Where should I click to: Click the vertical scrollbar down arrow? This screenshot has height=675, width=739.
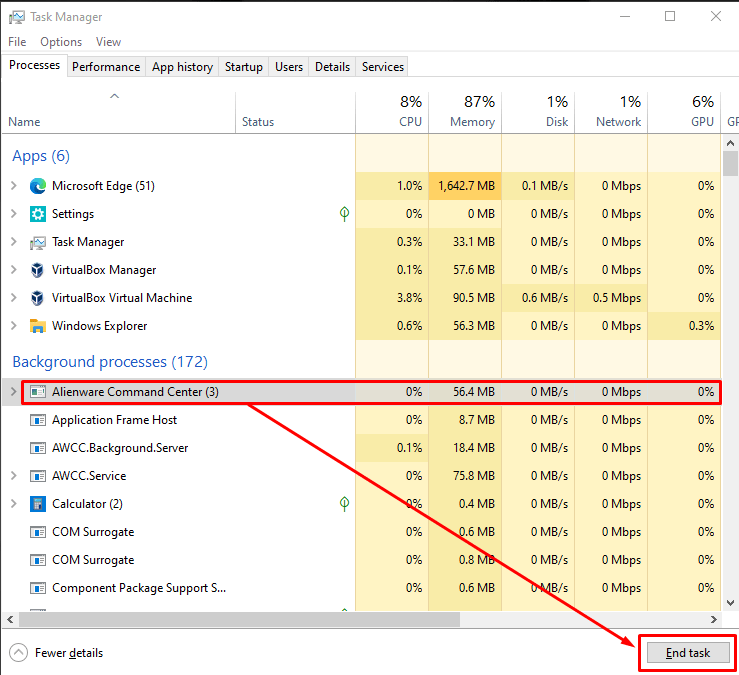click(730, 603)
